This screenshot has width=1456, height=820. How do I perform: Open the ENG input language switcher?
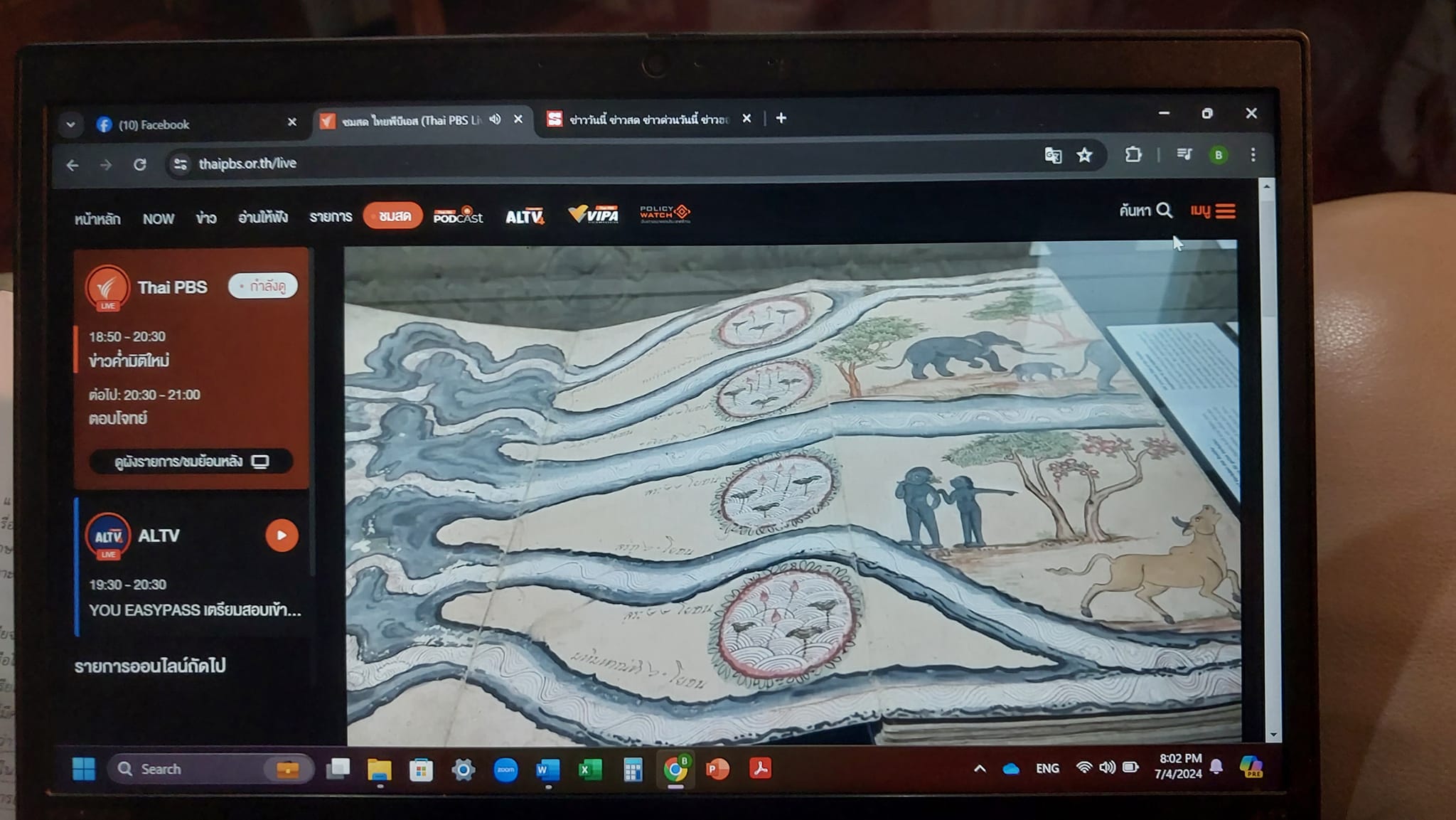click(1048, 768)
